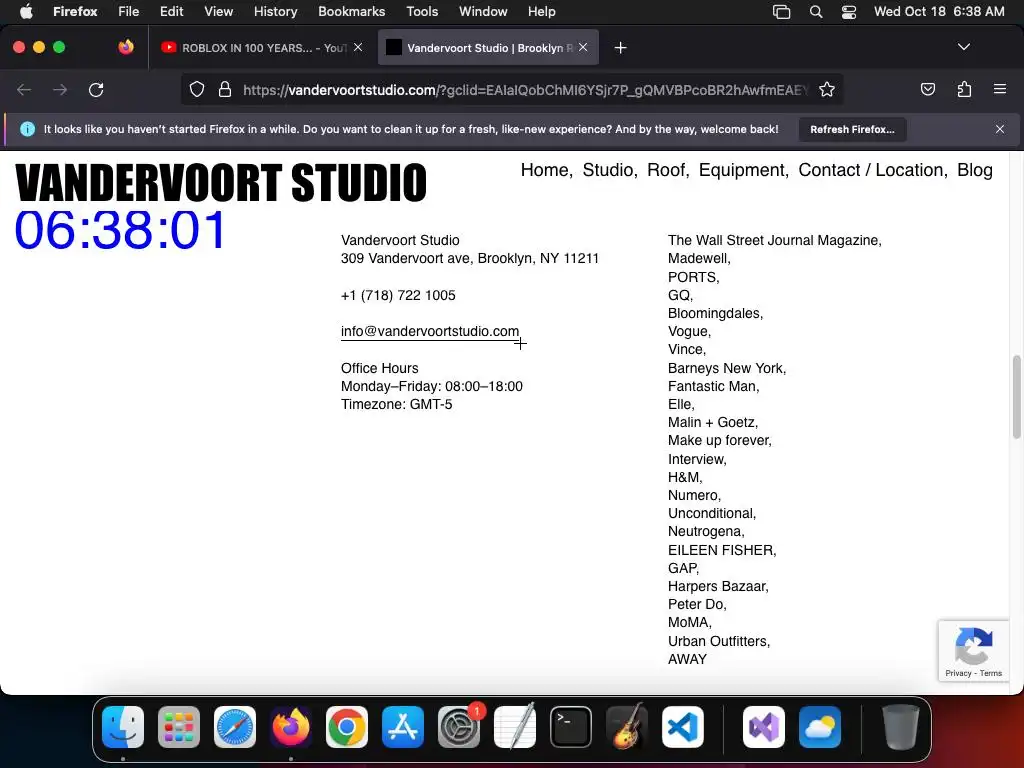Screen dimensions: 1024x768
Task: Open Launchpad from the Dock
Action: pos(179,727)
